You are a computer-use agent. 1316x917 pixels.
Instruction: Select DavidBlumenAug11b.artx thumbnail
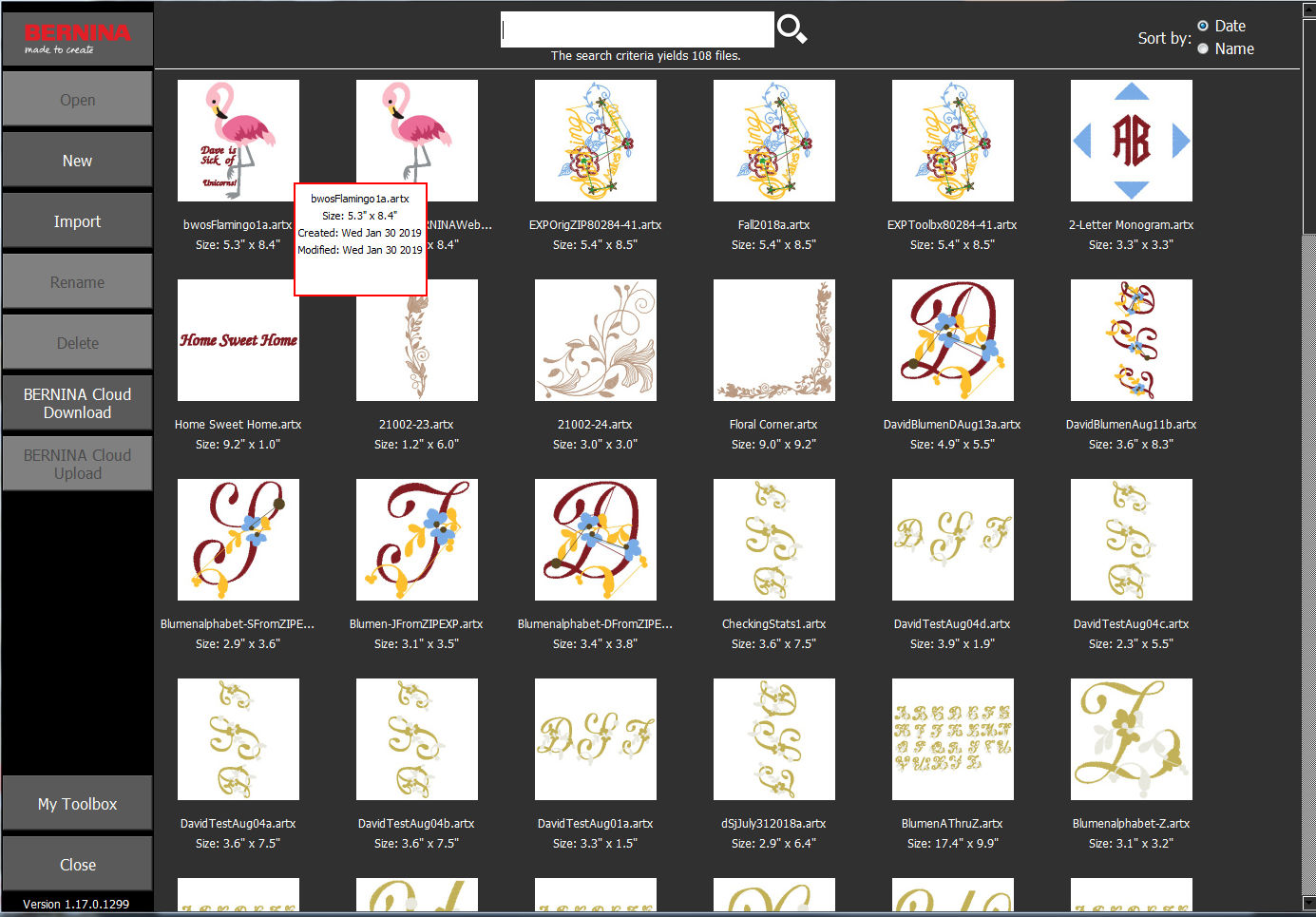click(1132, 340)
